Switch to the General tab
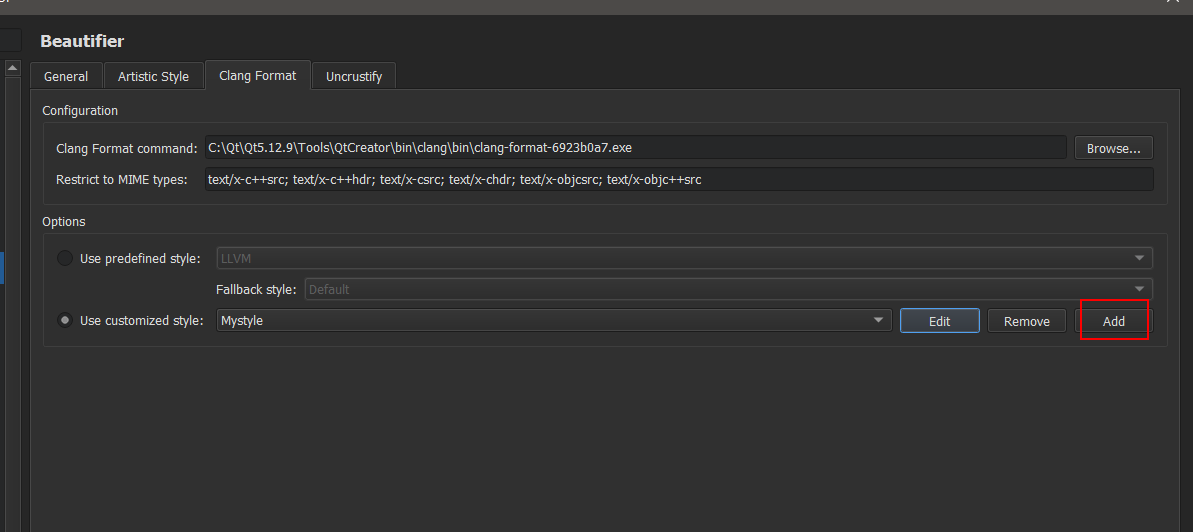Screen dimensions: 1193x532 [66, 76]
